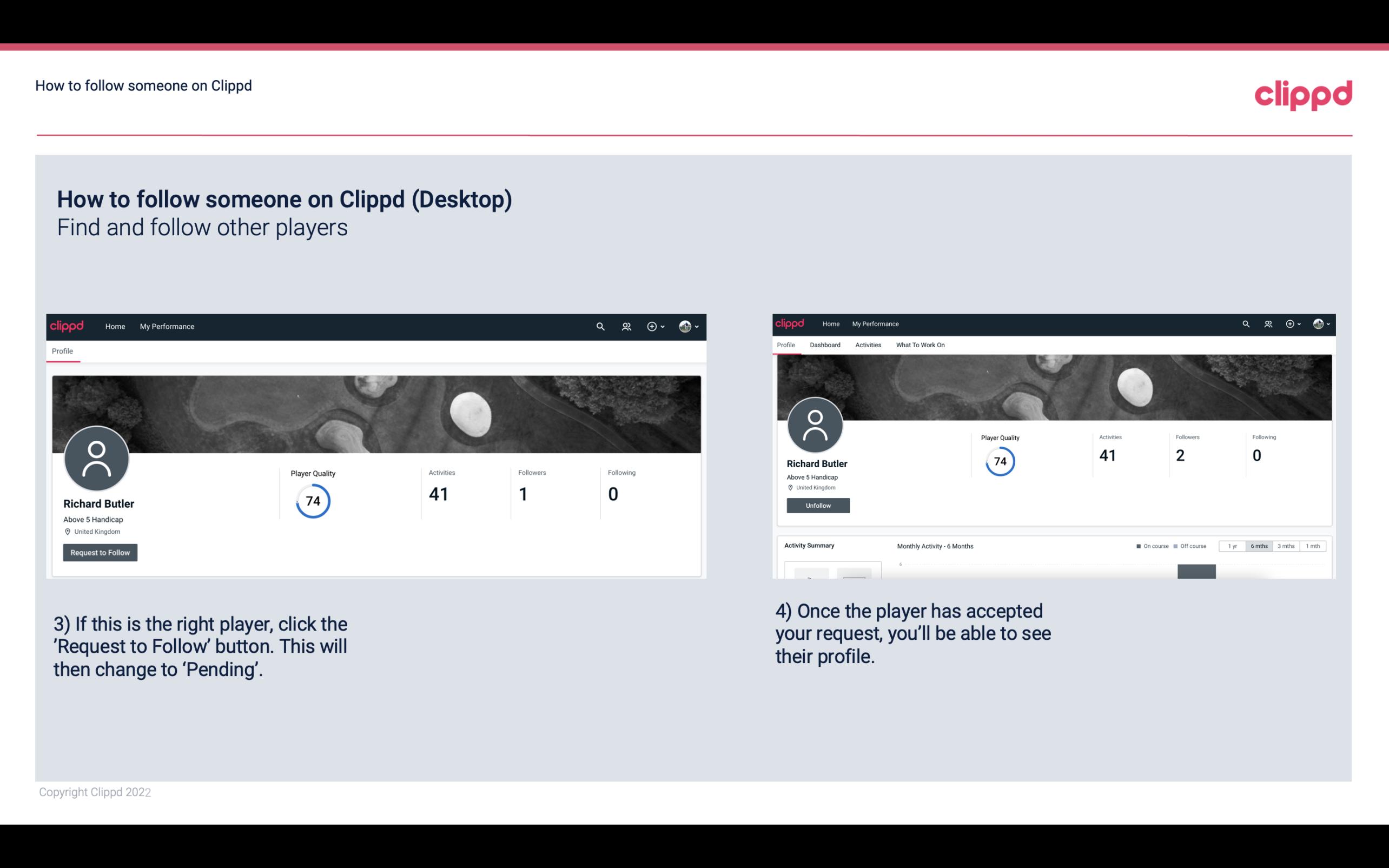Open the 'My Performance' menu item

(x=166, y=326)
